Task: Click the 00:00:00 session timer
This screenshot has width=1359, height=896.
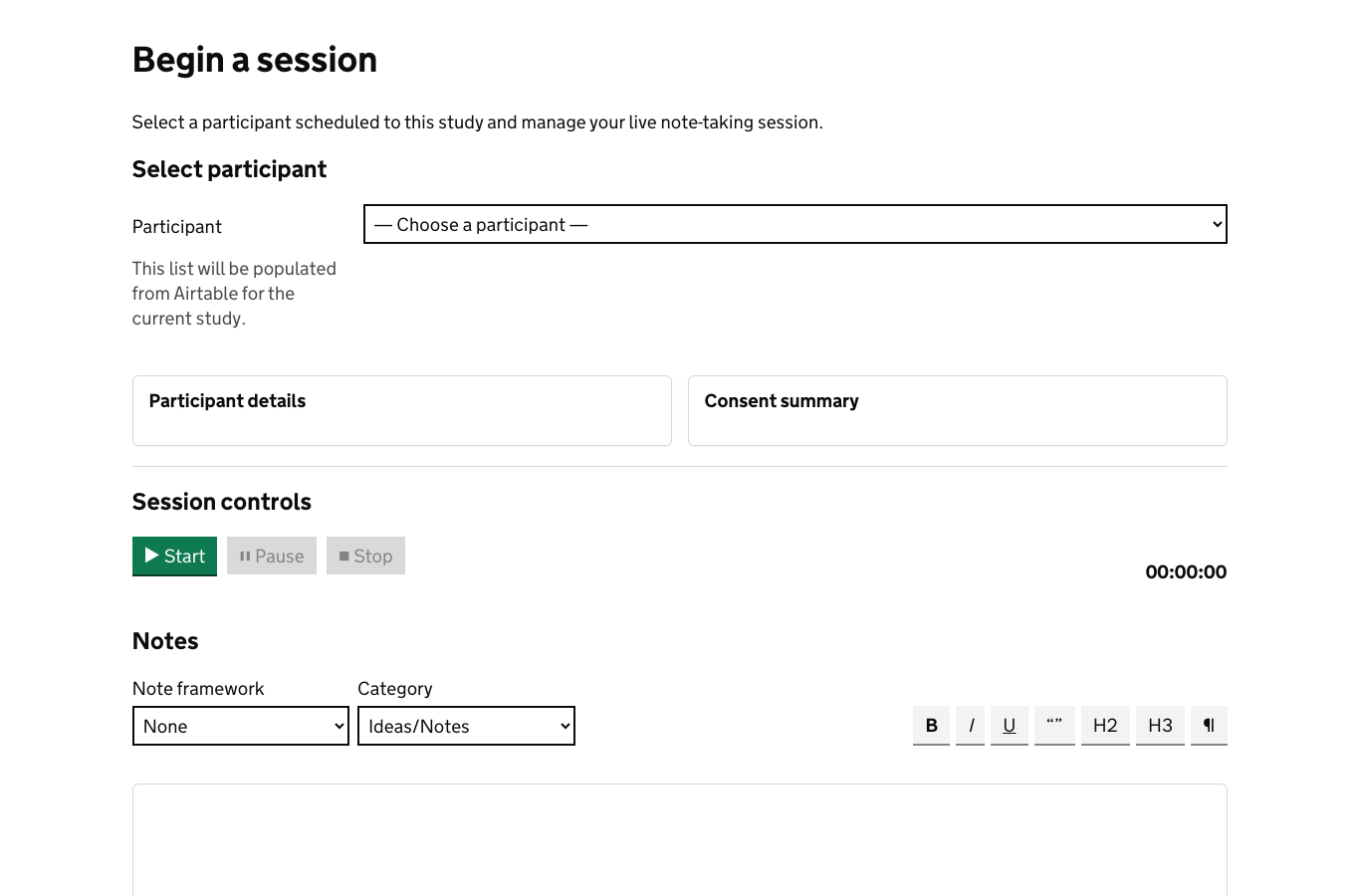Action: (1186, 571)
